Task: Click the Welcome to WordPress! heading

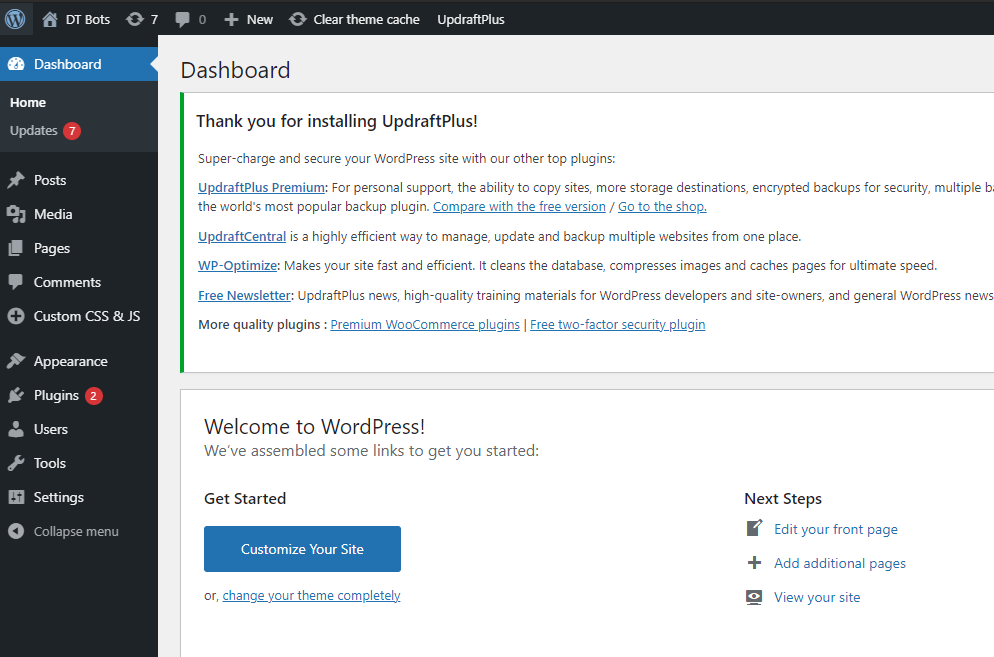Action: (314, 427)
